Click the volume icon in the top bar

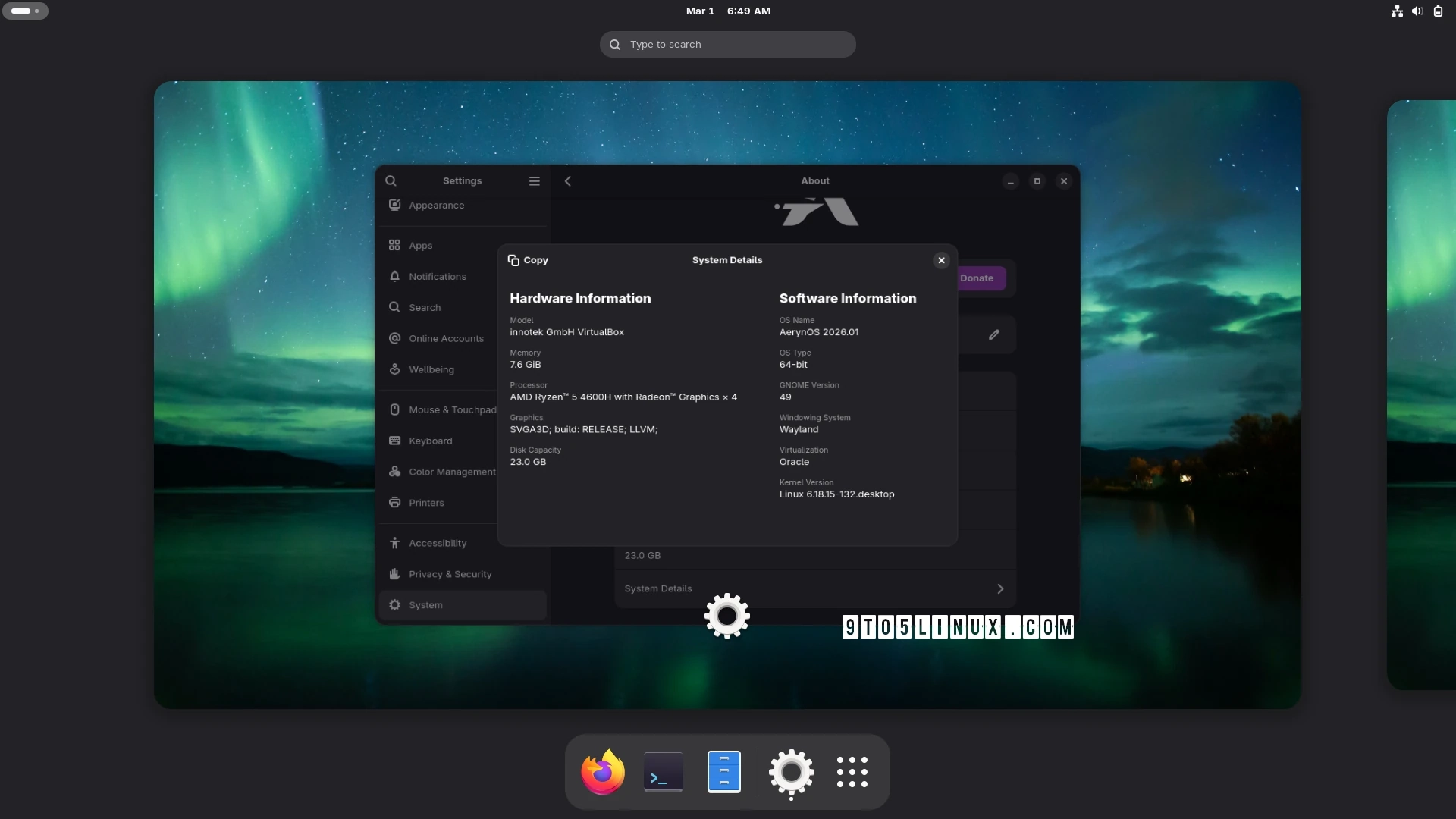coord(1417,11)
